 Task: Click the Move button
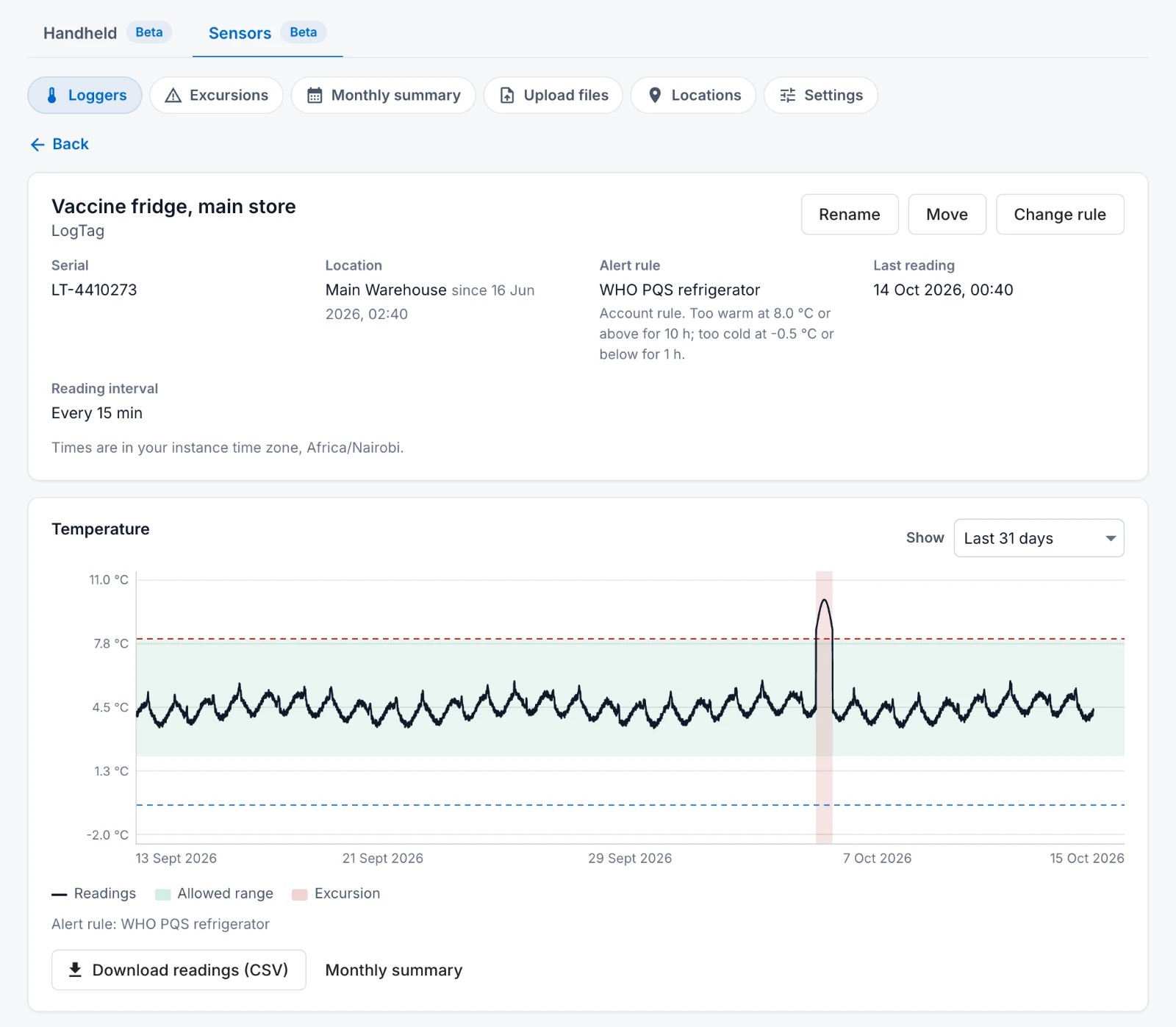click(x=947, y=215)
